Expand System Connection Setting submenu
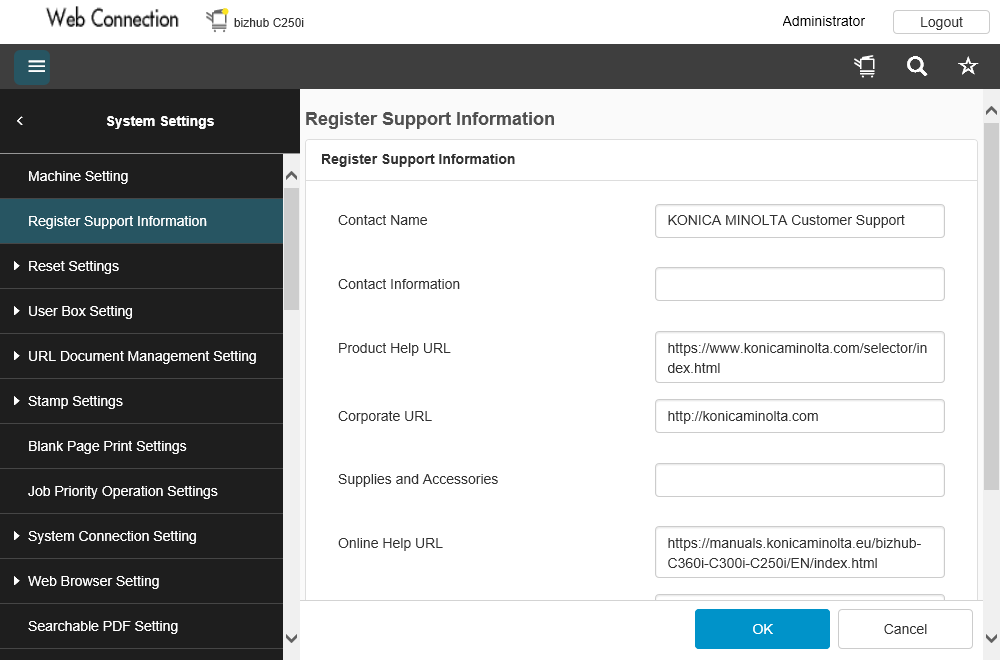Viewport: 1000px width, 660px height. (112, 536)
